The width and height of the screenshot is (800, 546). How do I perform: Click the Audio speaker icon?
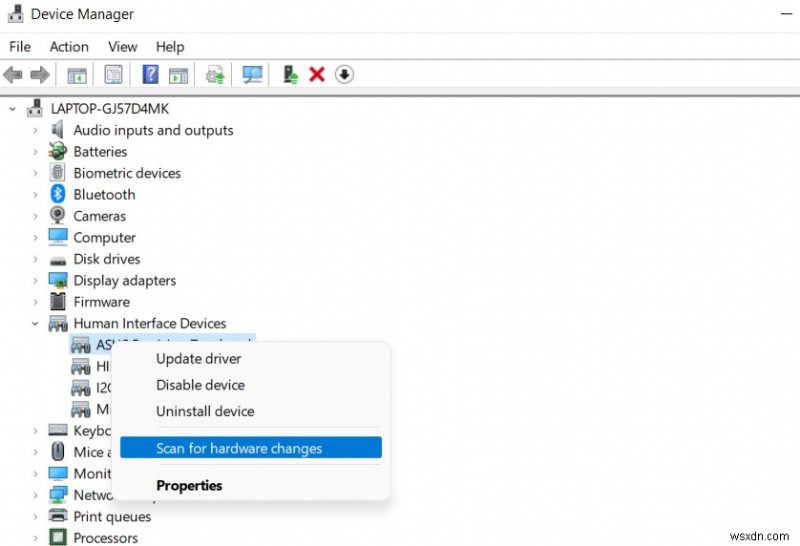58,130
